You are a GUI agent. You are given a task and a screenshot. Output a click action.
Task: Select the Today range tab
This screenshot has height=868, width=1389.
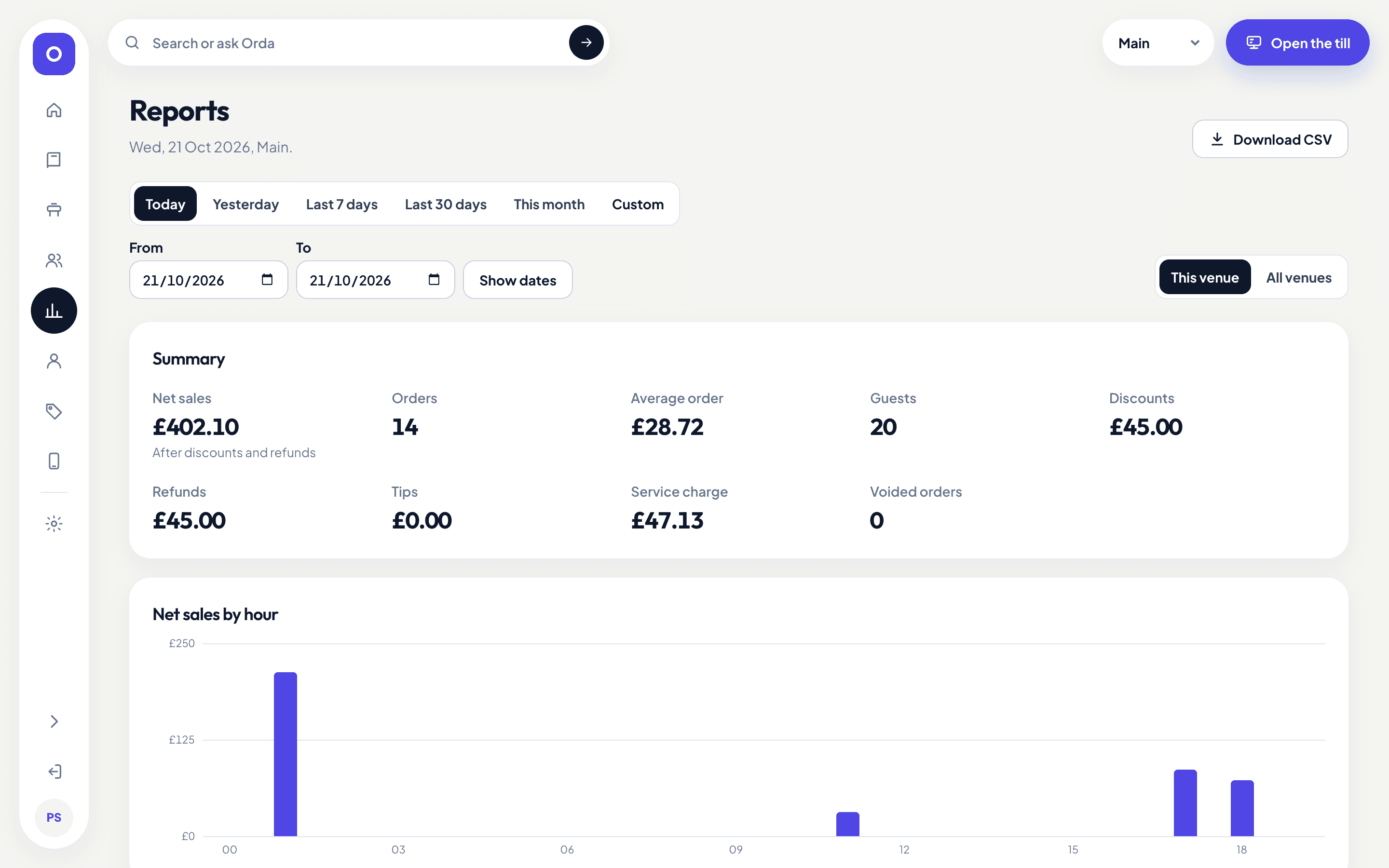click(x=165, y=204)
